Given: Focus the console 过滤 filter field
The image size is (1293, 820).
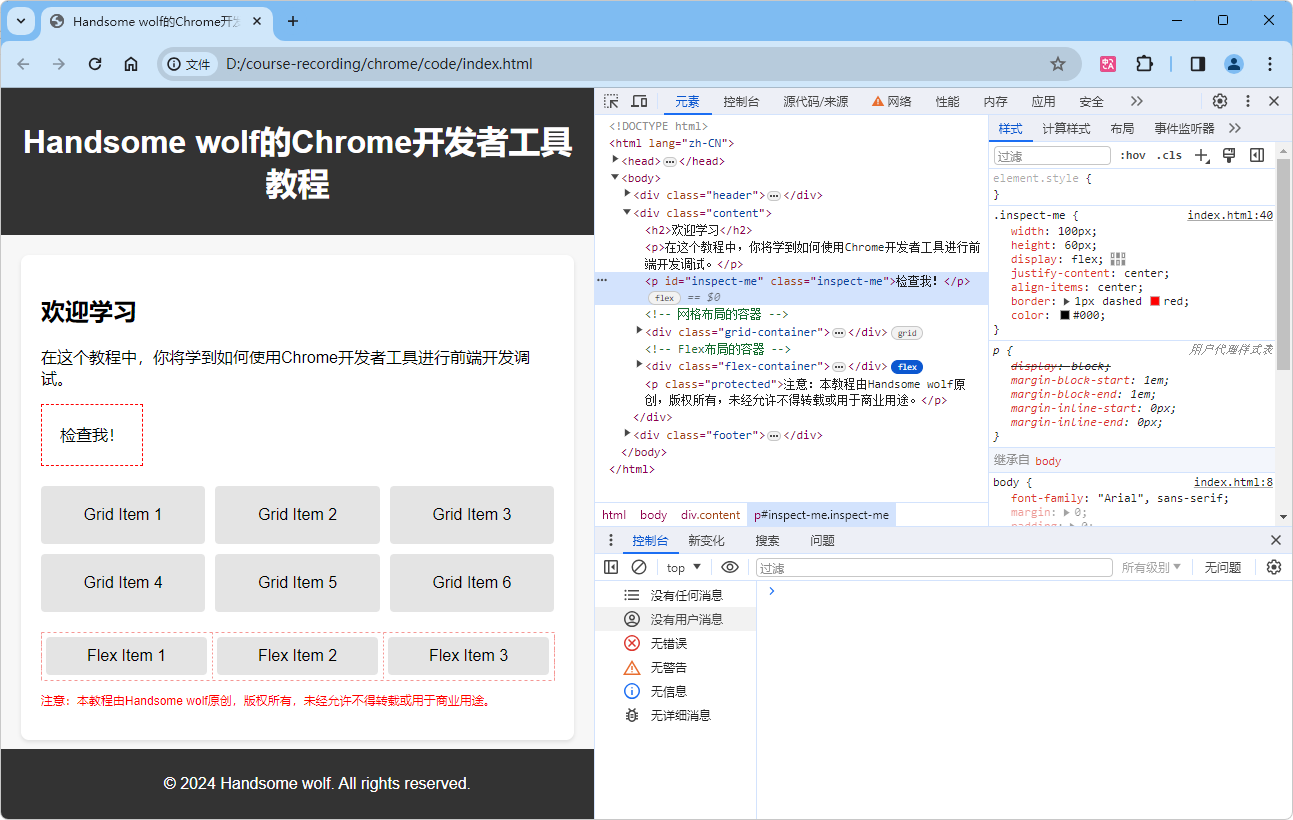Looking at the screenshot, I should (x=934, y=567).
